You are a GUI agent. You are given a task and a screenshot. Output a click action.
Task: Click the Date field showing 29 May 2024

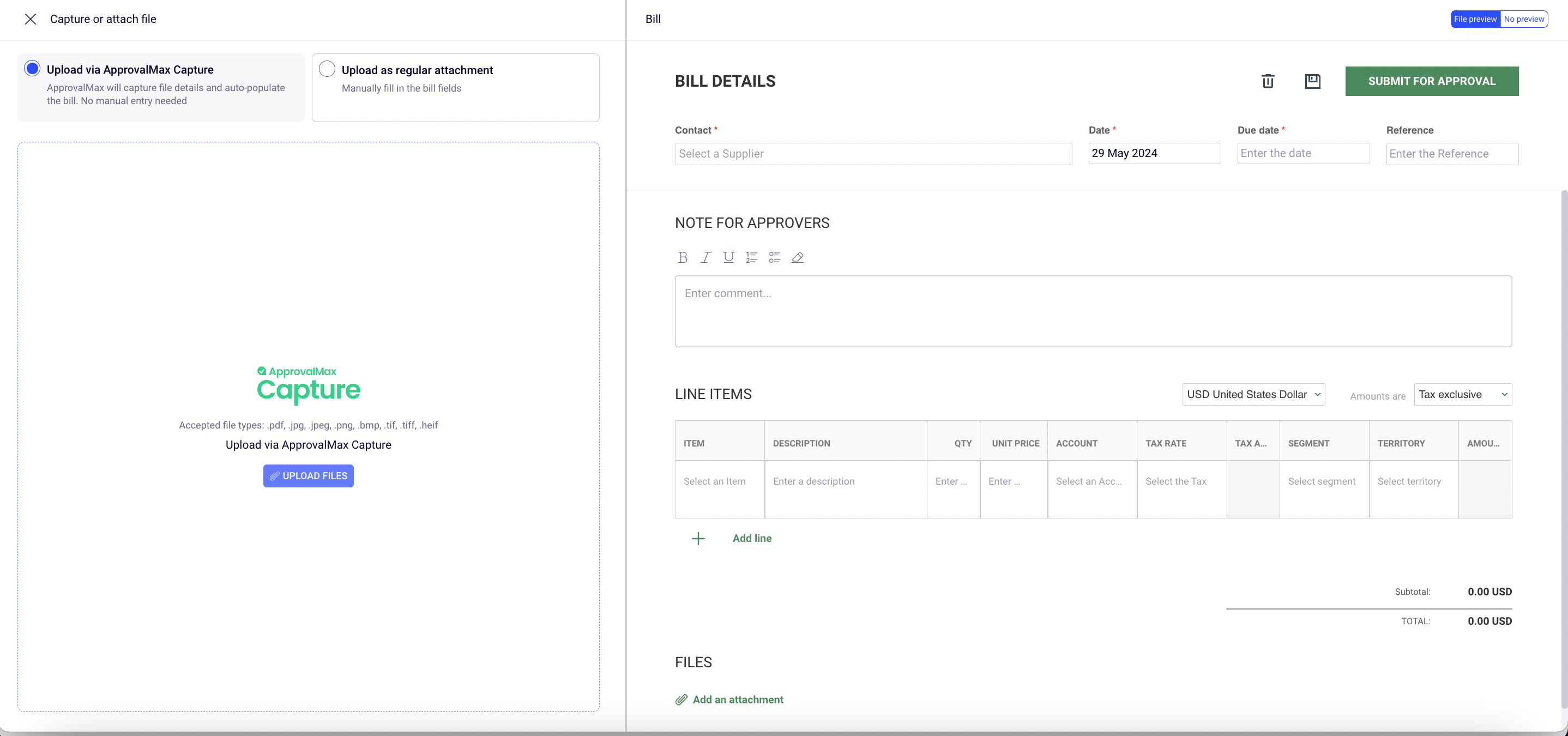coord(1154,153)
